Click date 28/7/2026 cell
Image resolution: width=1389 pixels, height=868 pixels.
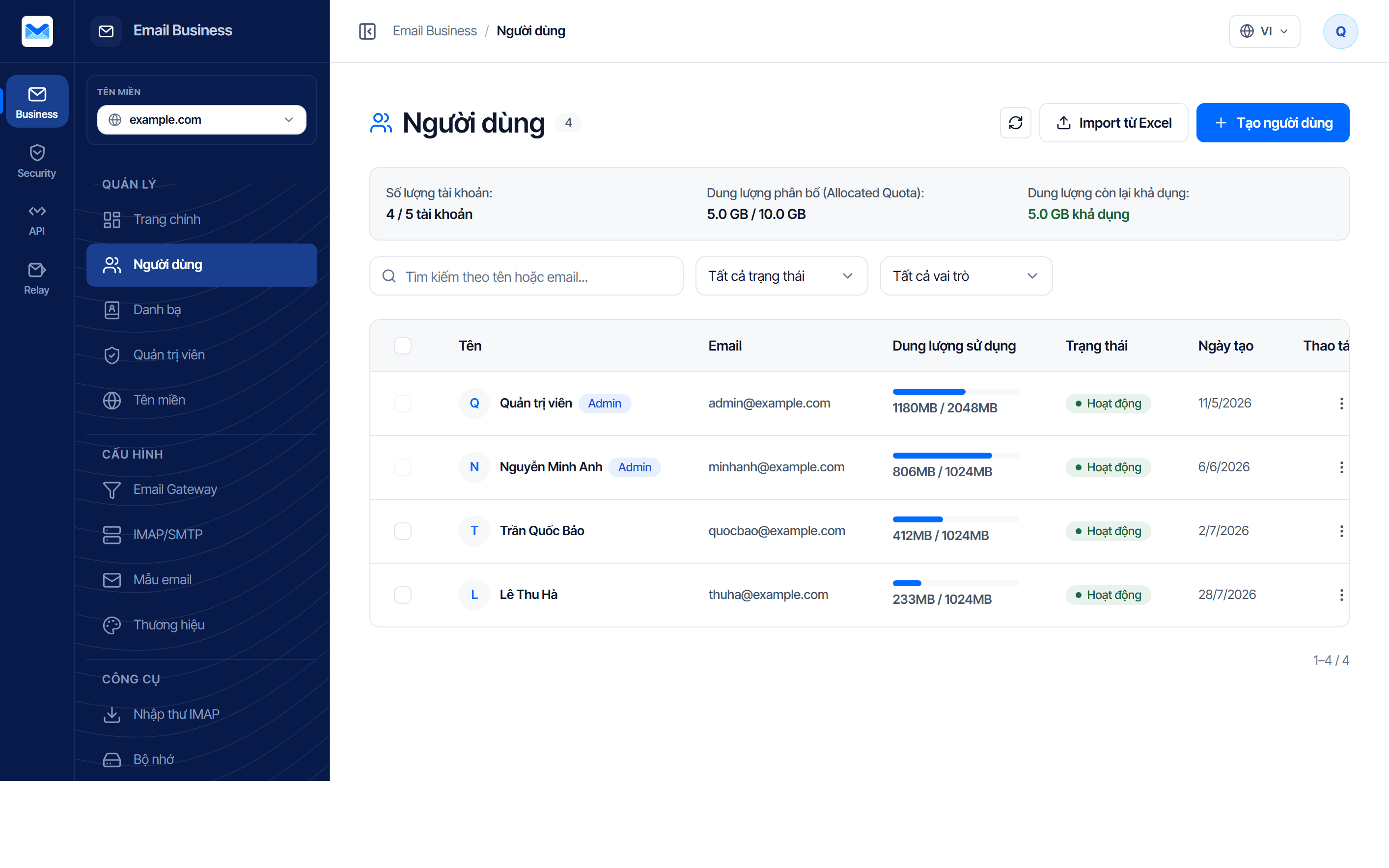pos(1226,595)
